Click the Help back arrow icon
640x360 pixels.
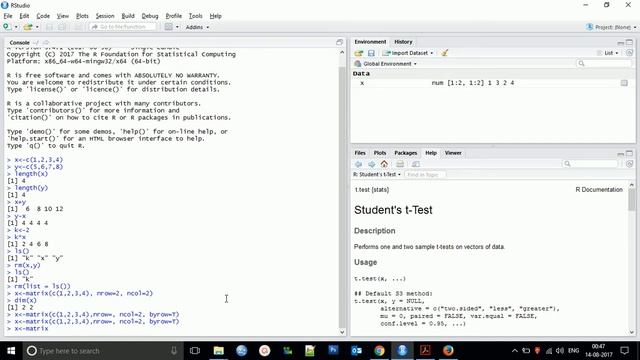(x=358, y=164)
